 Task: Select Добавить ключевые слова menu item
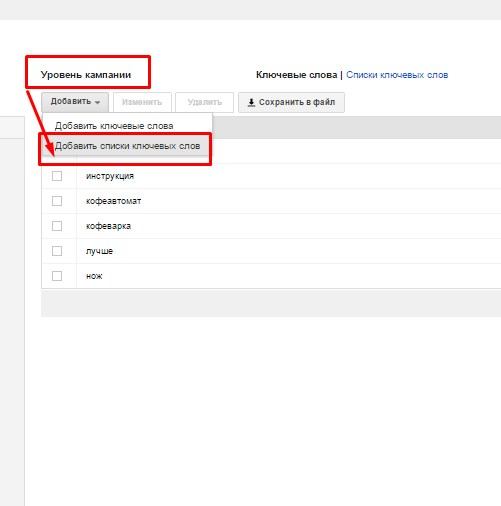click(x=114, y=126)
